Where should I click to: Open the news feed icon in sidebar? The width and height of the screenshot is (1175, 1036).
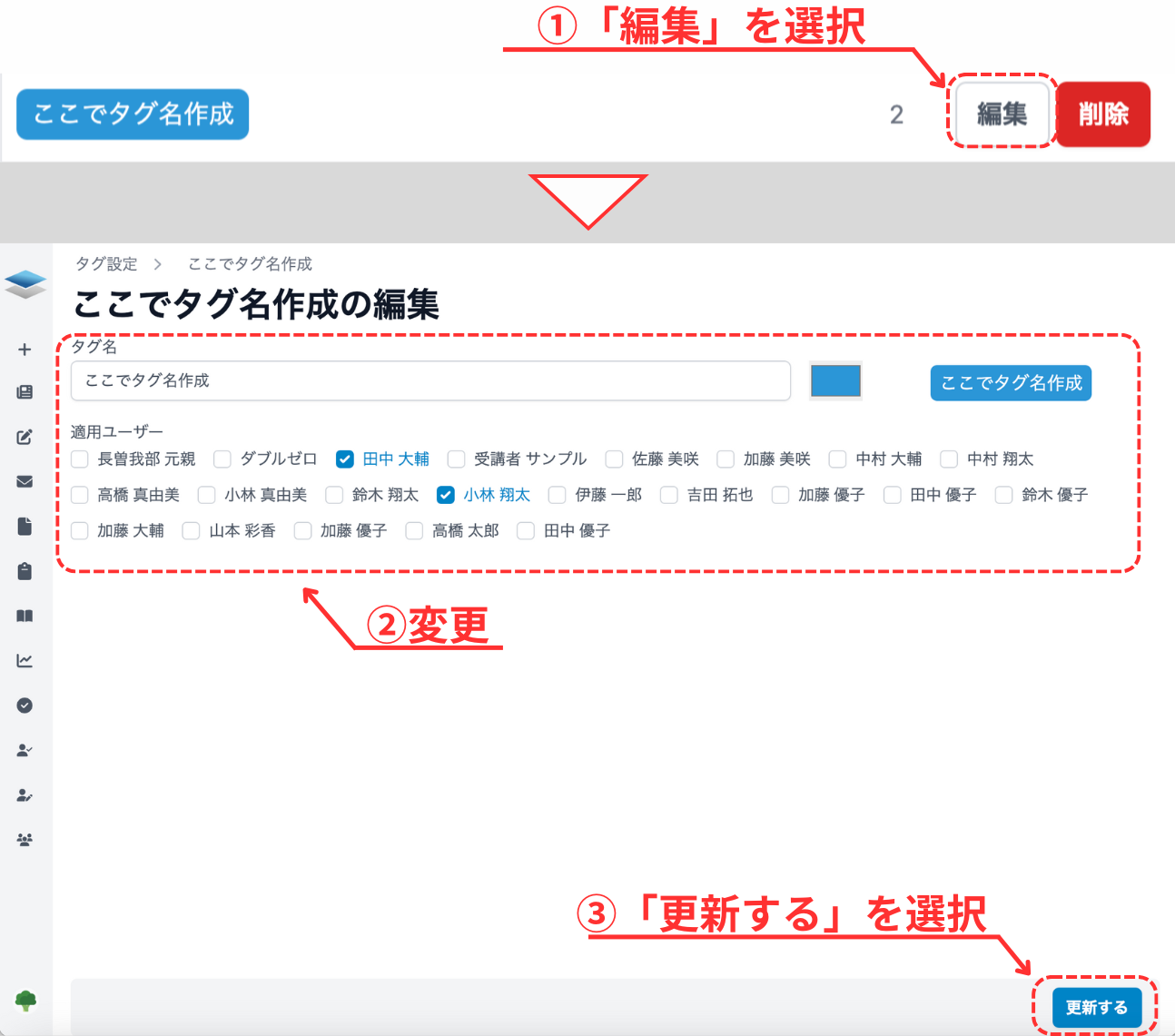pyautogui.click(x=25, y=392)
